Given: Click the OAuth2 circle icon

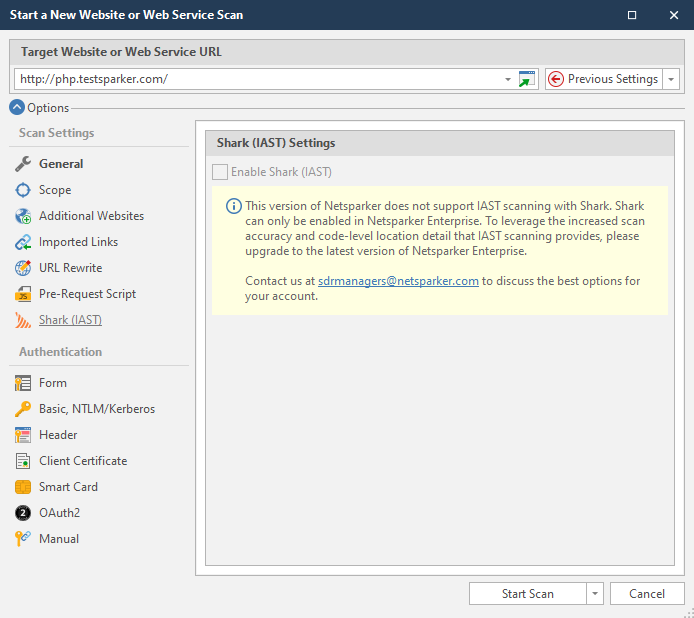Looking at the screenshot, I should pos(23,513).
